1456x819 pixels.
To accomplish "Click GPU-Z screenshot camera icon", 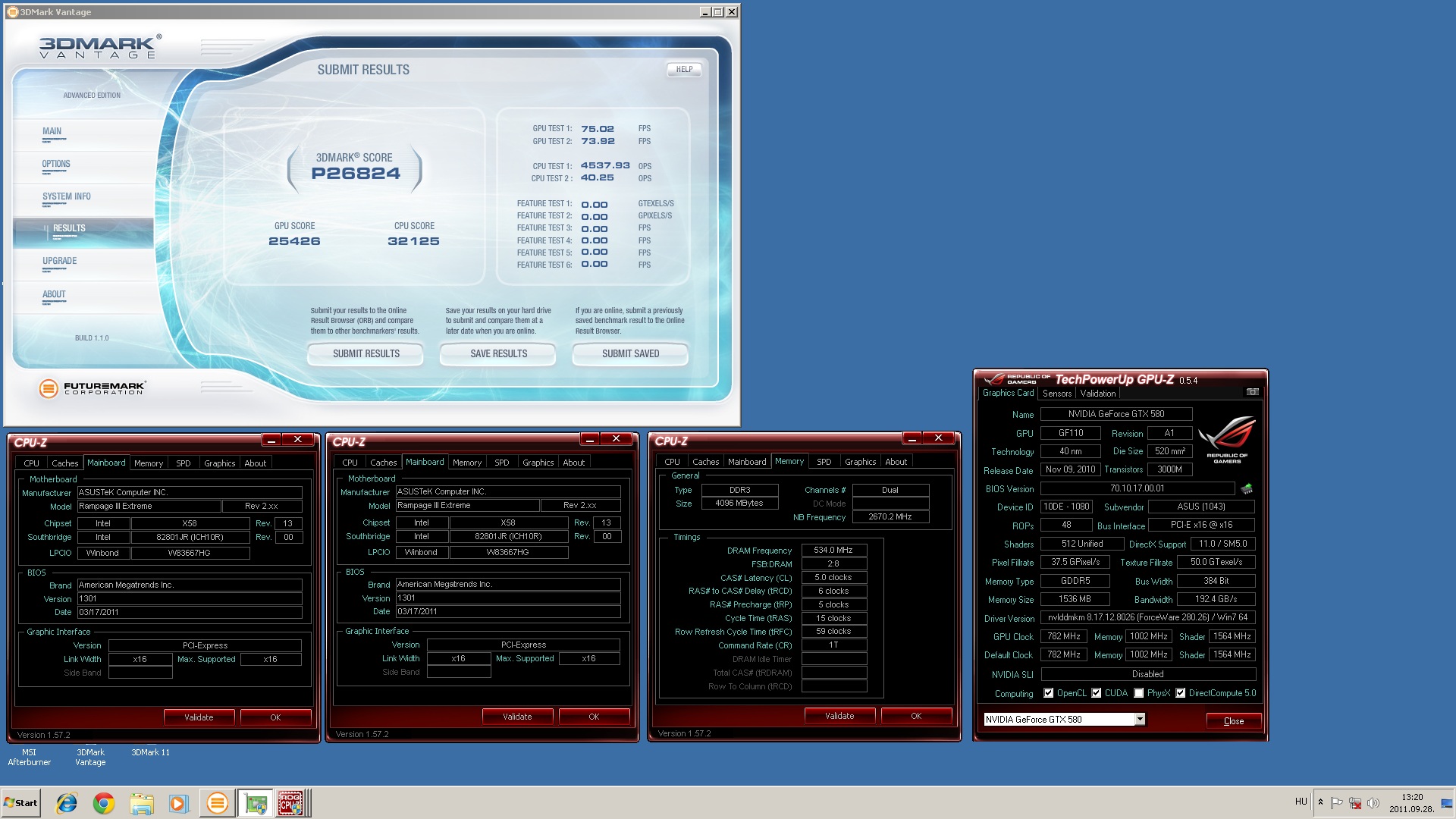I will (1252, 392).
